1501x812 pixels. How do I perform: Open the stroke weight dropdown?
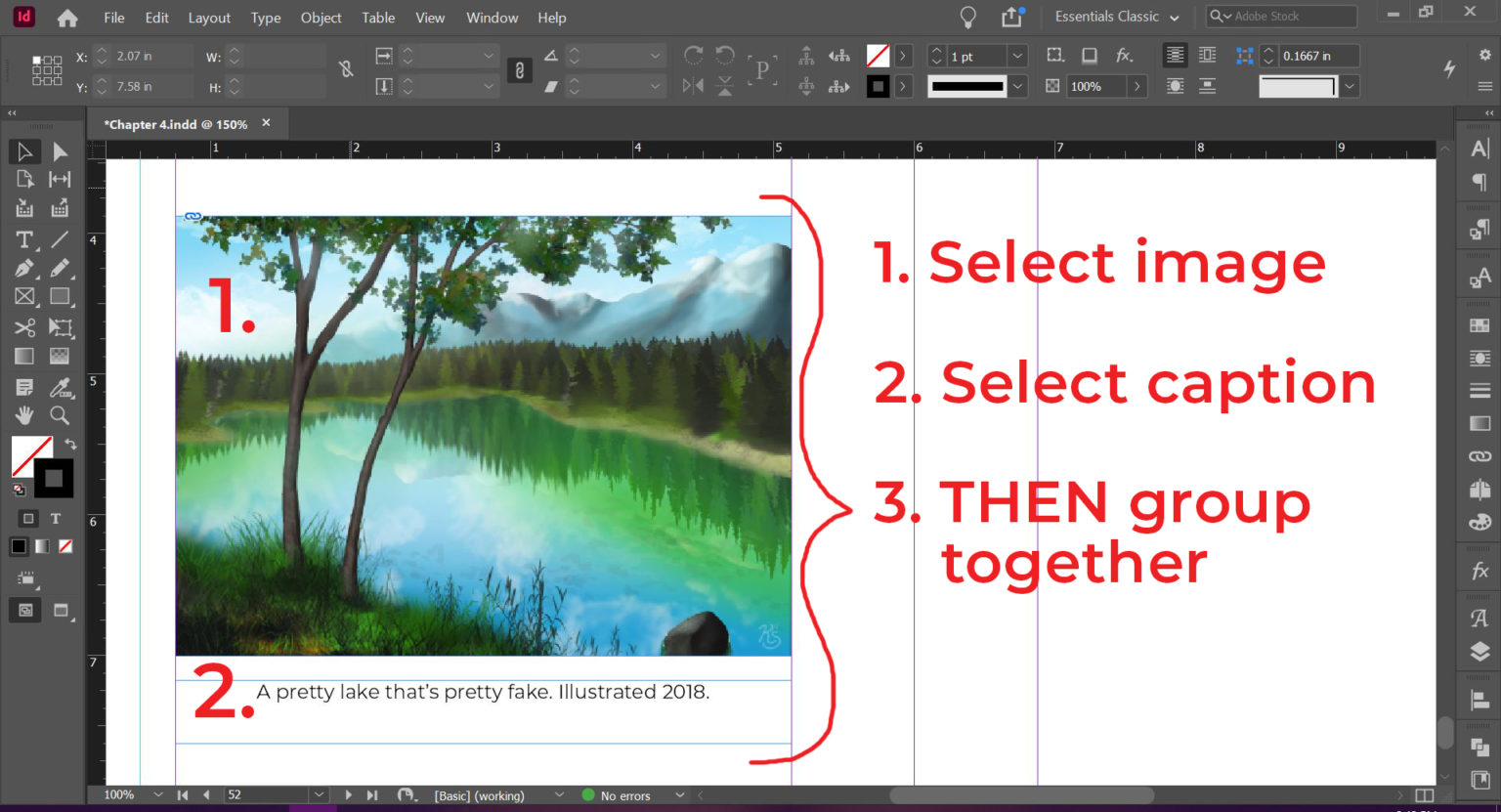(x=1017, y=56)
